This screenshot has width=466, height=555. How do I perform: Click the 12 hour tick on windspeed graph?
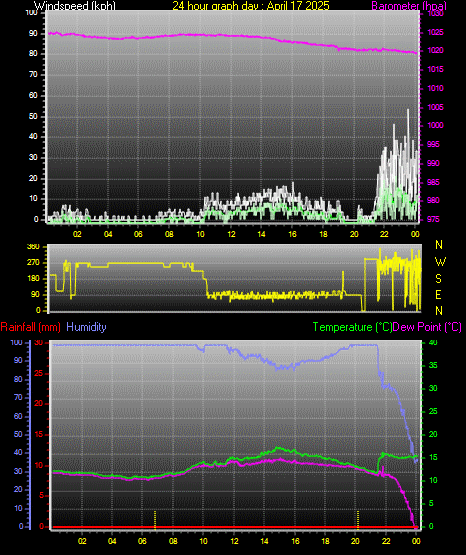(x=231, y=234)
